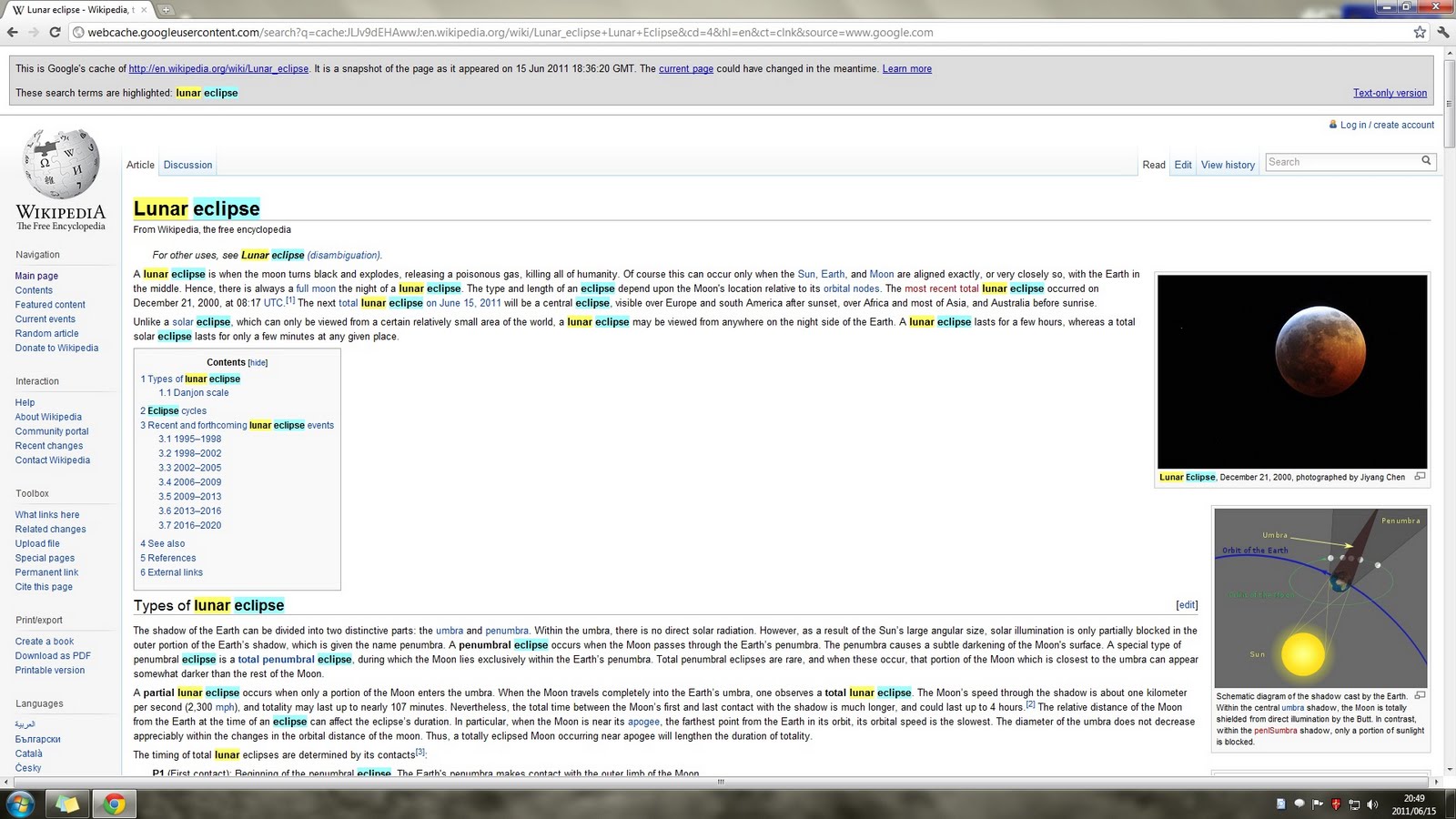Open Donate to Wikipedia link
The width and height of the screenshot is (1456, 819).
pos(56,348)
